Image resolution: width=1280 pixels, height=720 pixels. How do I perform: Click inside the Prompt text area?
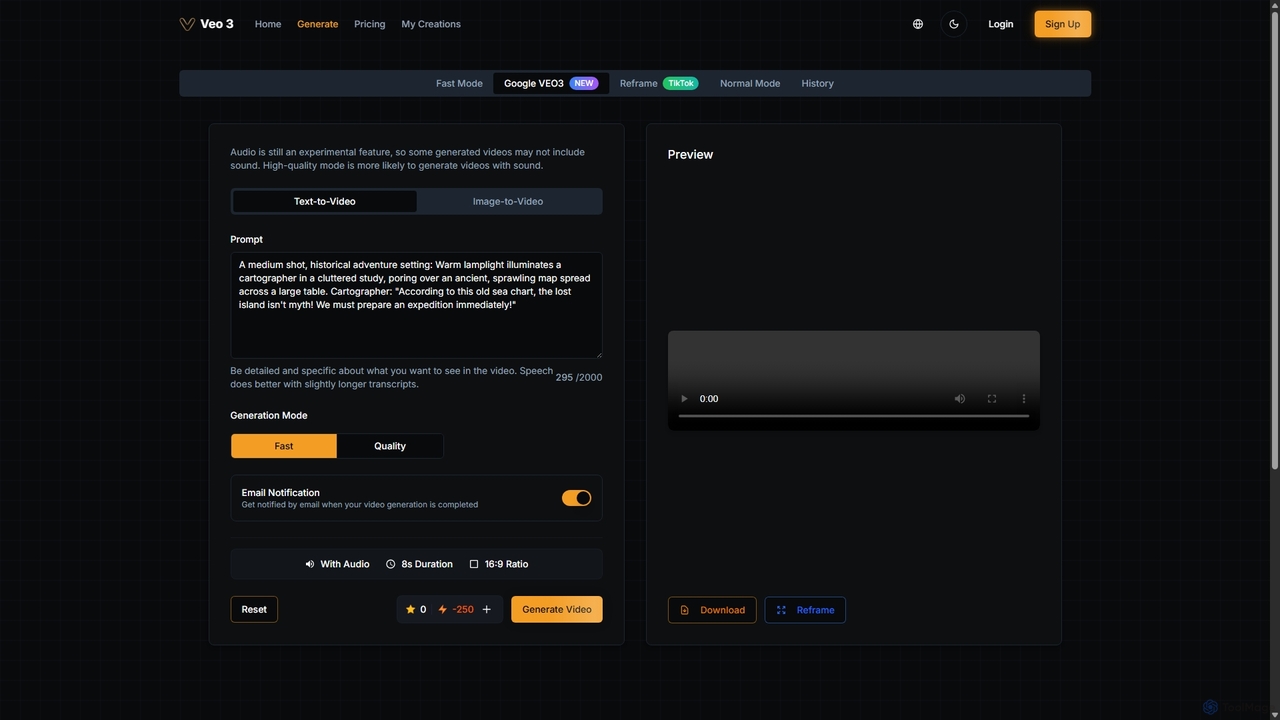[x=416, y=305]
